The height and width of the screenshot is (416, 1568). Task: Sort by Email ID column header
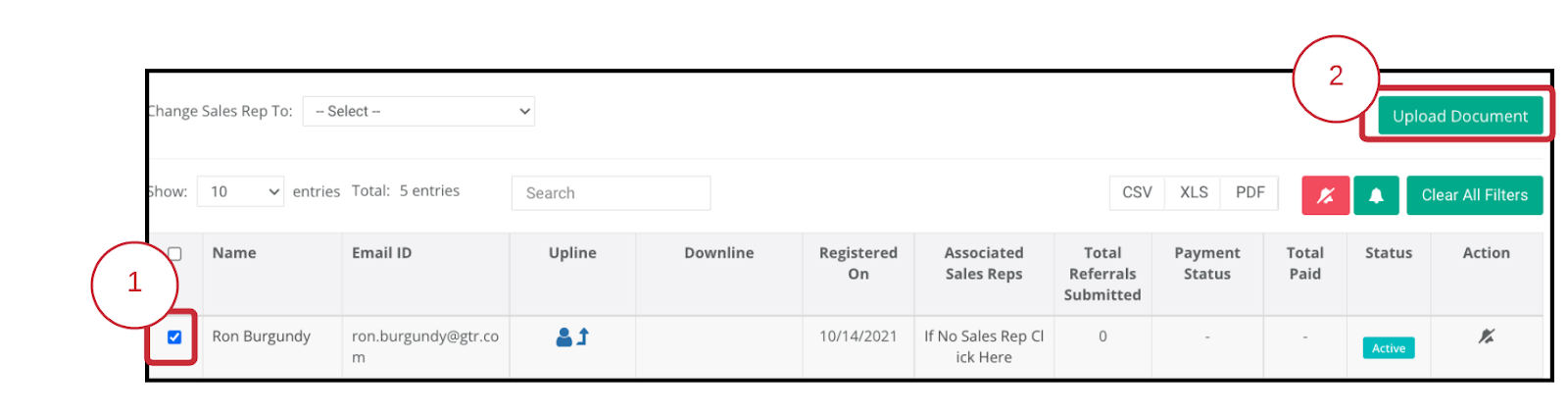[x=381, y=253]
